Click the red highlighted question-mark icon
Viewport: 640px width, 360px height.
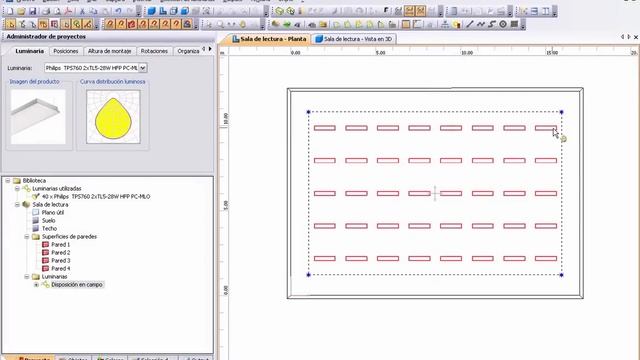tap(131, 24)
